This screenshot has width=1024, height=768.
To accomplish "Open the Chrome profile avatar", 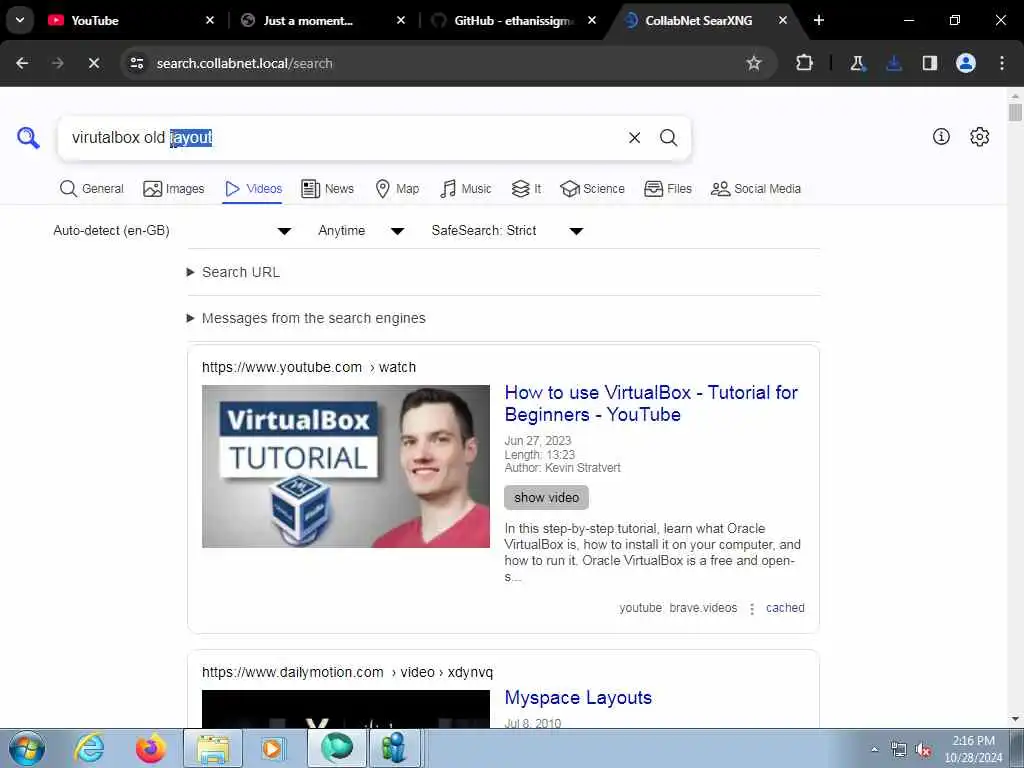I will 966,63.
